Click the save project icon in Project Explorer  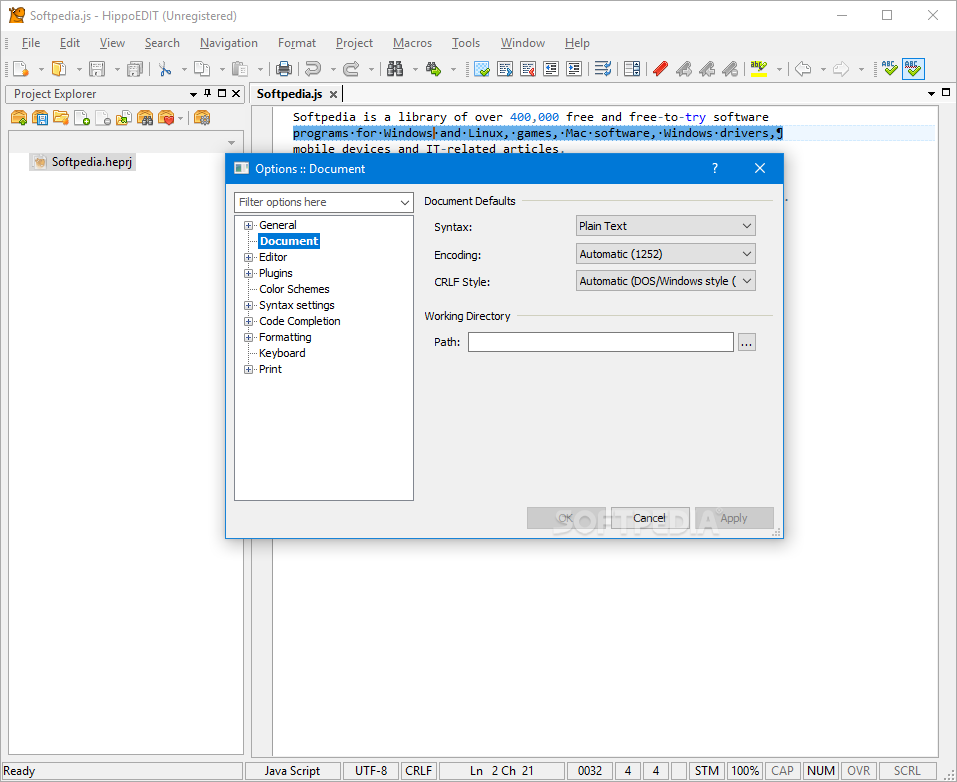[x=40, y=118]
